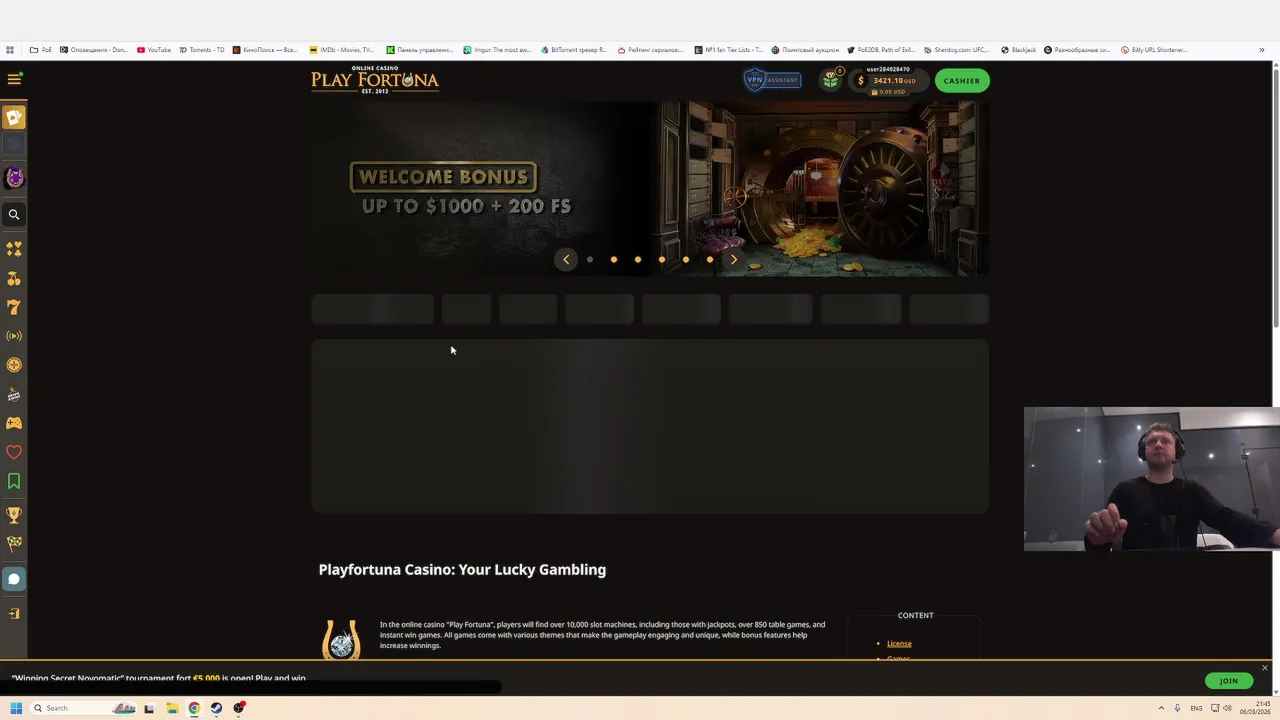Screen dimensions: 1280x720
Task: Open the Blackjack bookmark
Action: pyautogui.click(x=1019, y=50)
